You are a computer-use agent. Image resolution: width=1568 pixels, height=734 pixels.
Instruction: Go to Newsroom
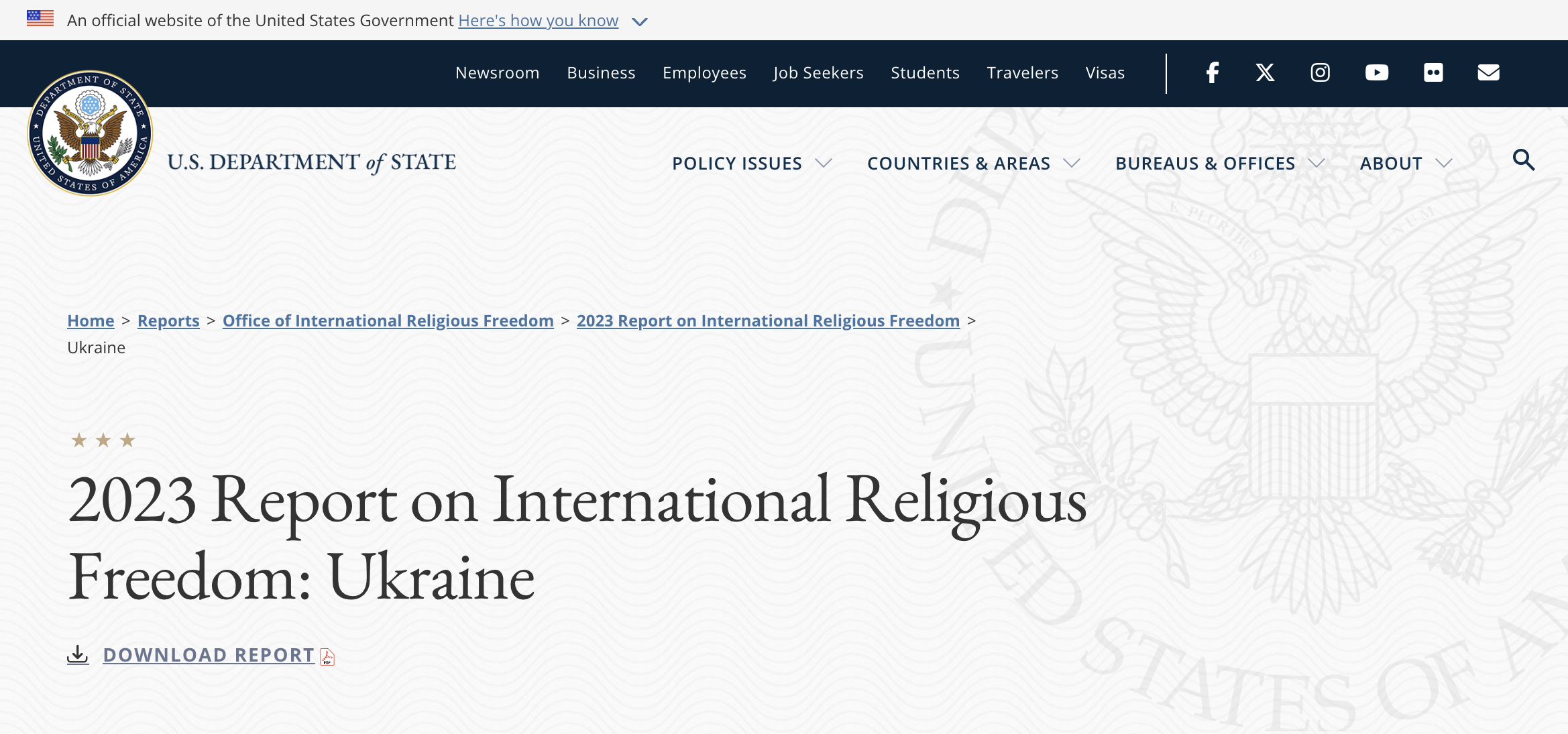[x=498, y=72]
